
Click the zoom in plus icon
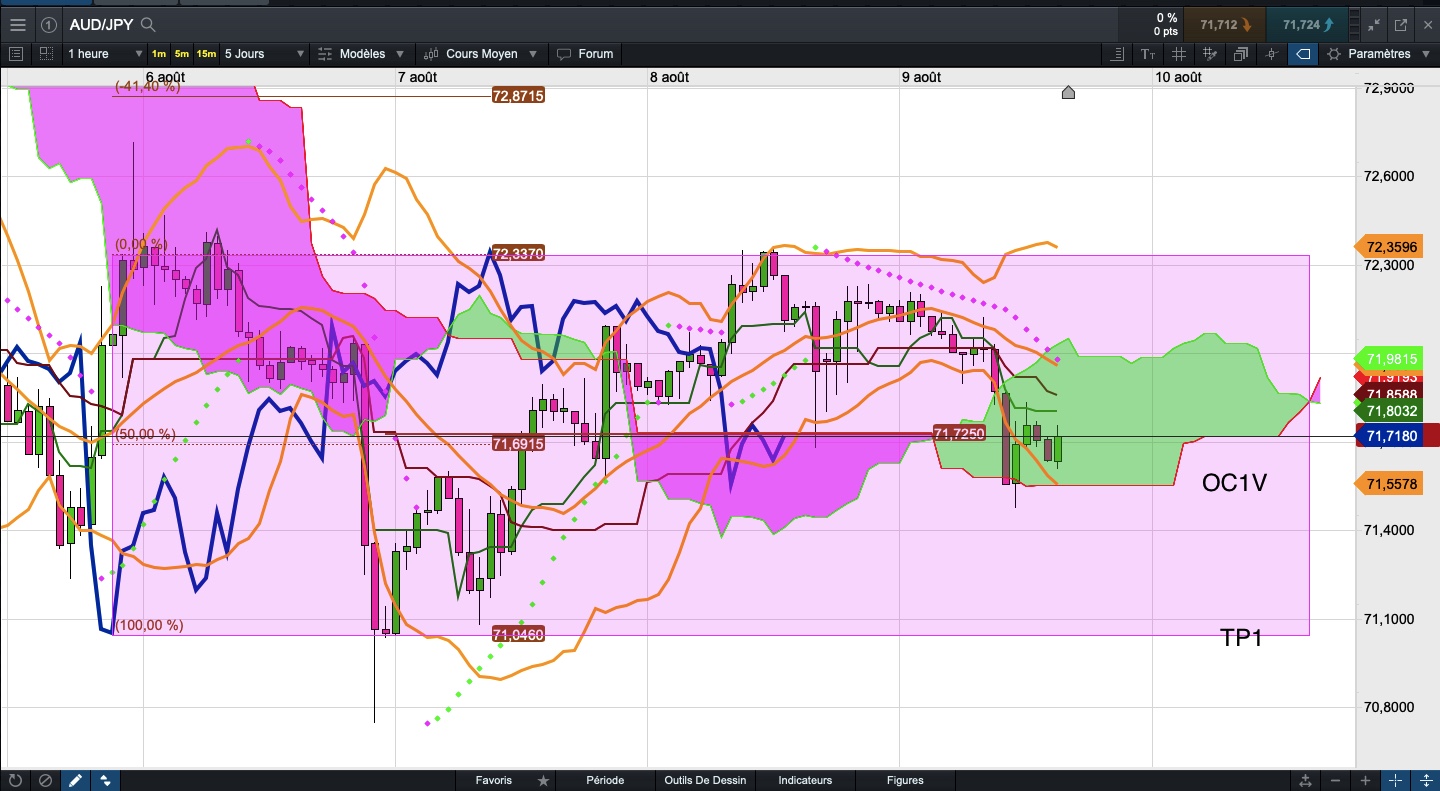1365,780
